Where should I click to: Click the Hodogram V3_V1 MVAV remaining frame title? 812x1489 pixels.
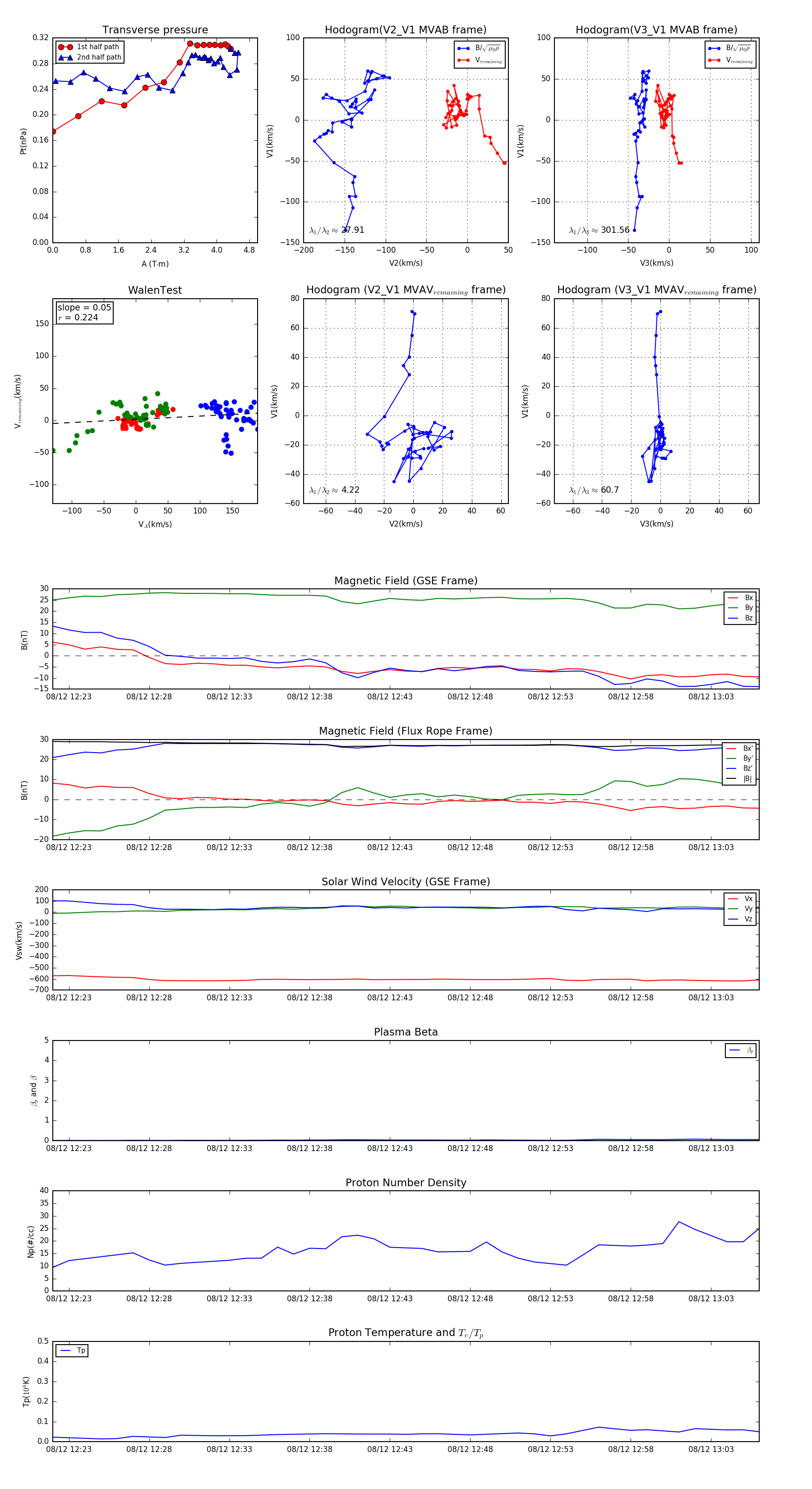point(656,290)
